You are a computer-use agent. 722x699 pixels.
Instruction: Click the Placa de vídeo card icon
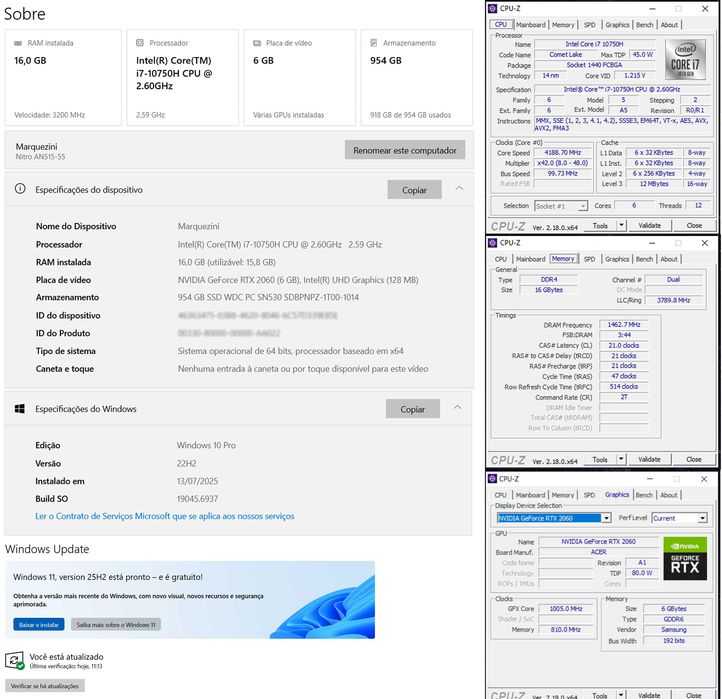pyautogui.click(x=257, y=43)
